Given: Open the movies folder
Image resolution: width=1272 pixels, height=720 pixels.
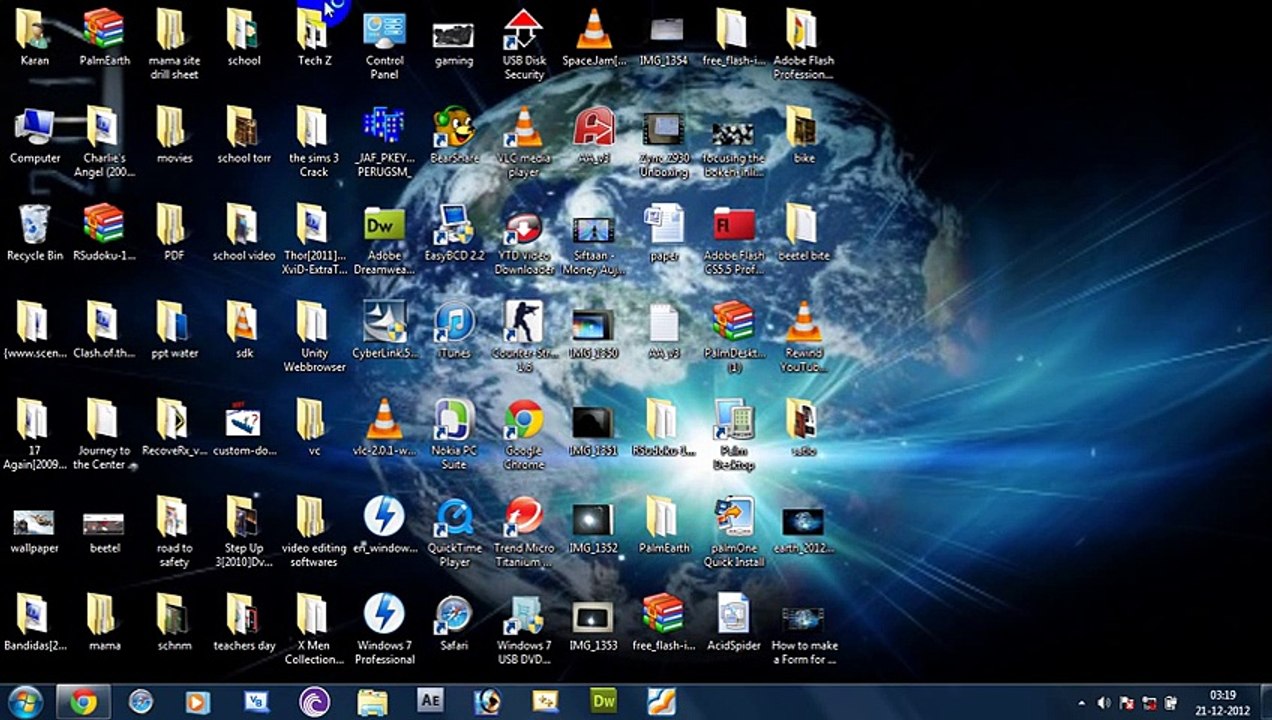Looking at the screenshot, I should point(173,136).
